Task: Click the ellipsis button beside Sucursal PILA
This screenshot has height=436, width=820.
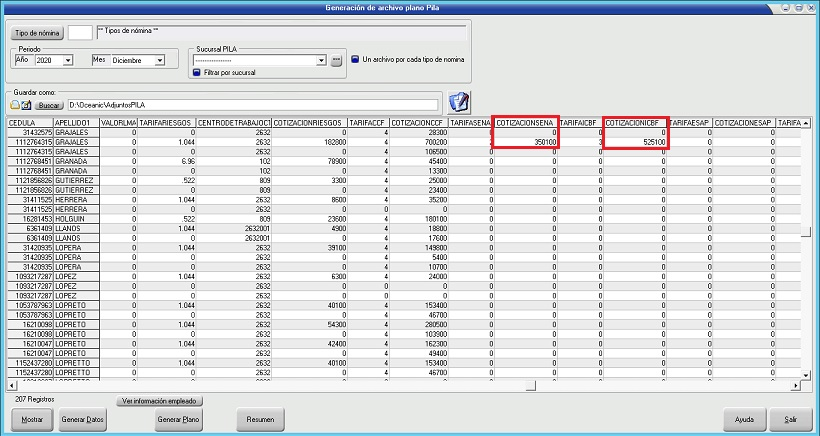Action: (337, 60)
